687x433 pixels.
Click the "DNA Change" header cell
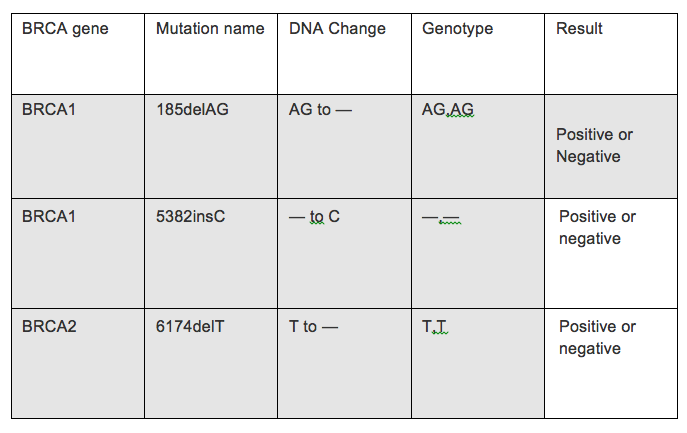337,29
